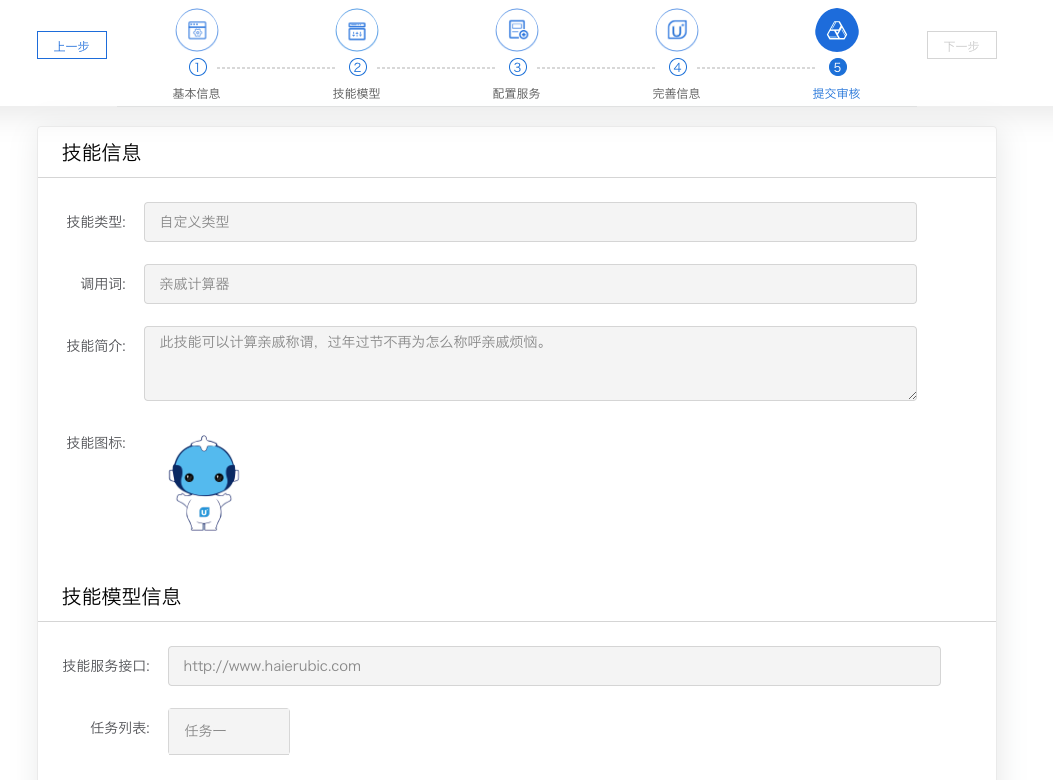The height and width of the screenshot is (780, 1053).
Task: Click the 调用词 field with 亲戚计算器
Action: [530, 284]
